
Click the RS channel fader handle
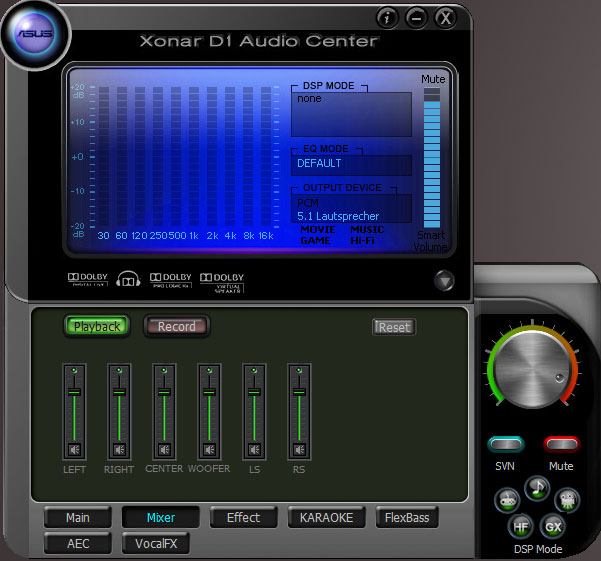point(299,392)
